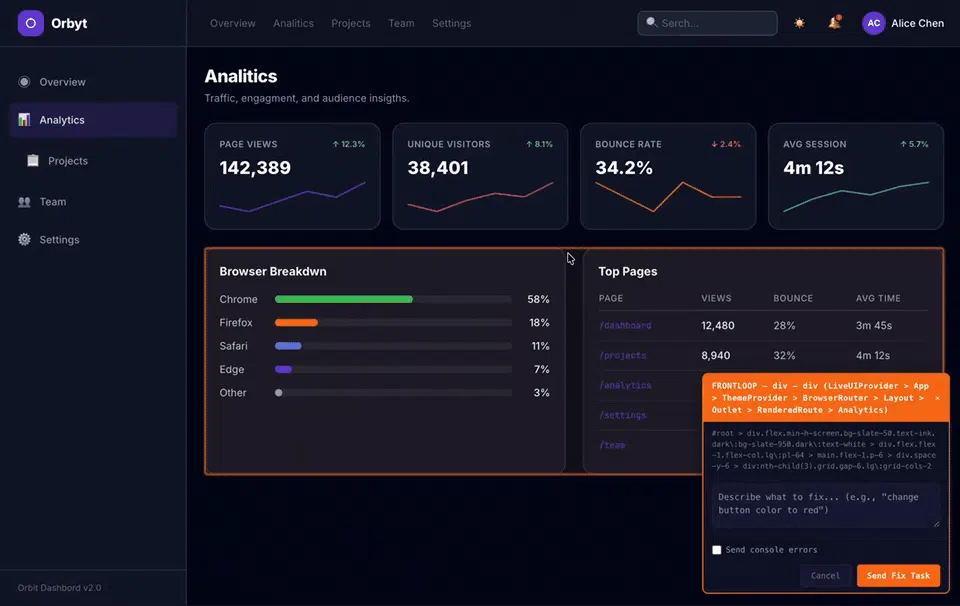Viewport: 960px width, 606px height.
Task: Click the Other browser progress bar
Action: point(393,393)
